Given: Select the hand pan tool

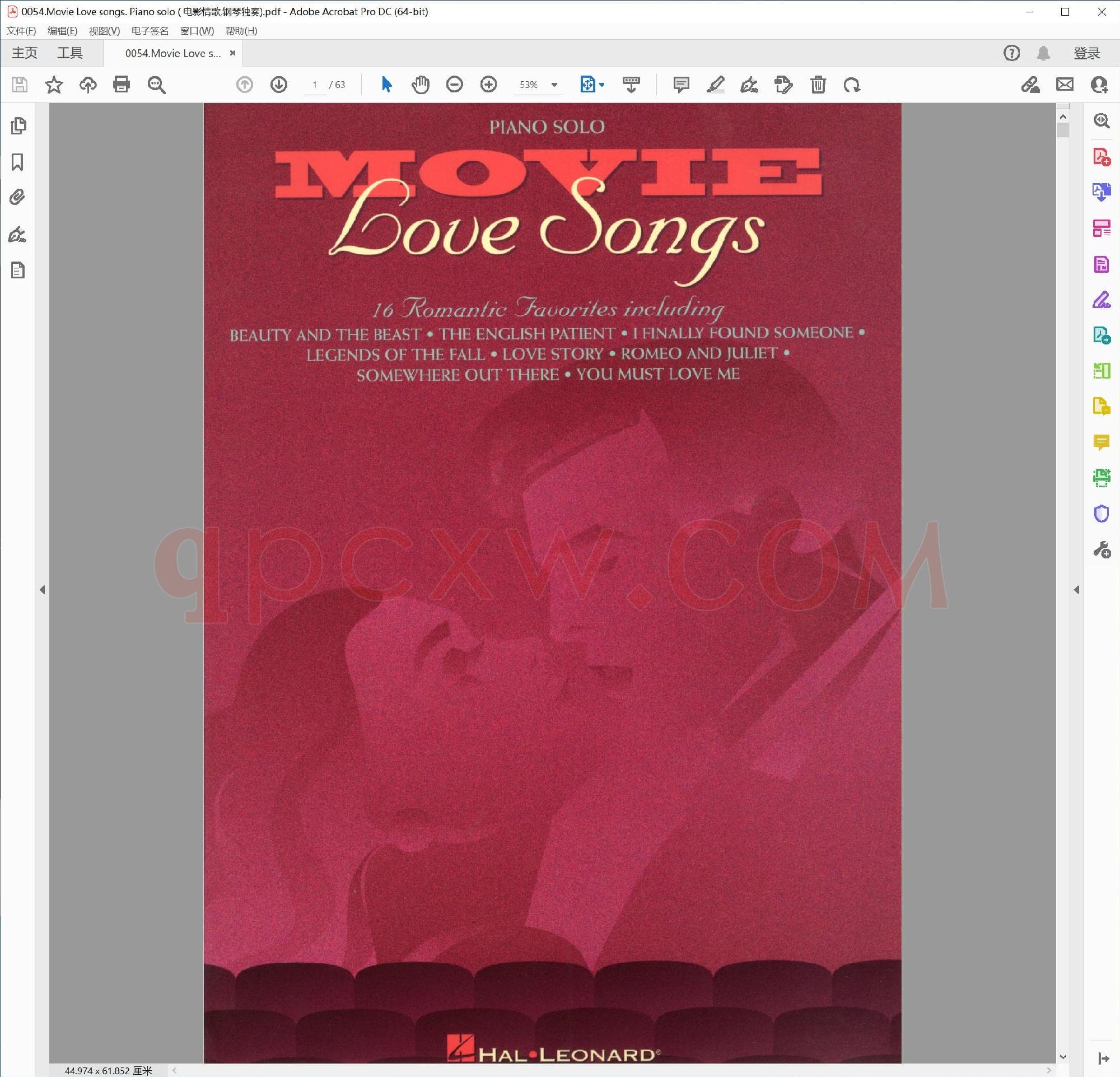Looking at the screenshot, I should tap(421, 85).
